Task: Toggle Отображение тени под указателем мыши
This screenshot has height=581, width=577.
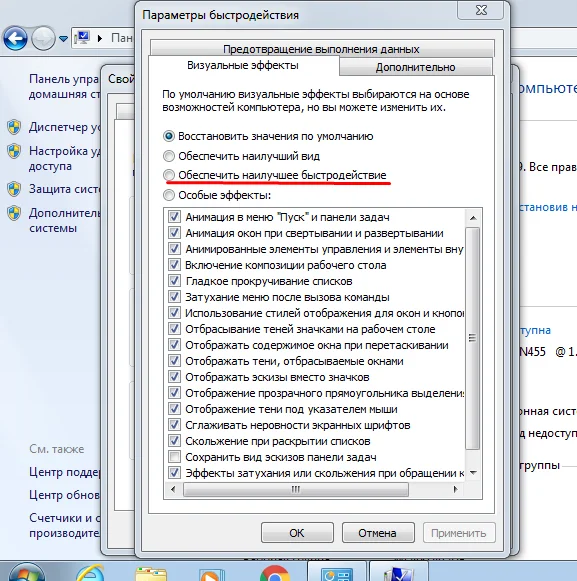Action: tap(174, 409)
